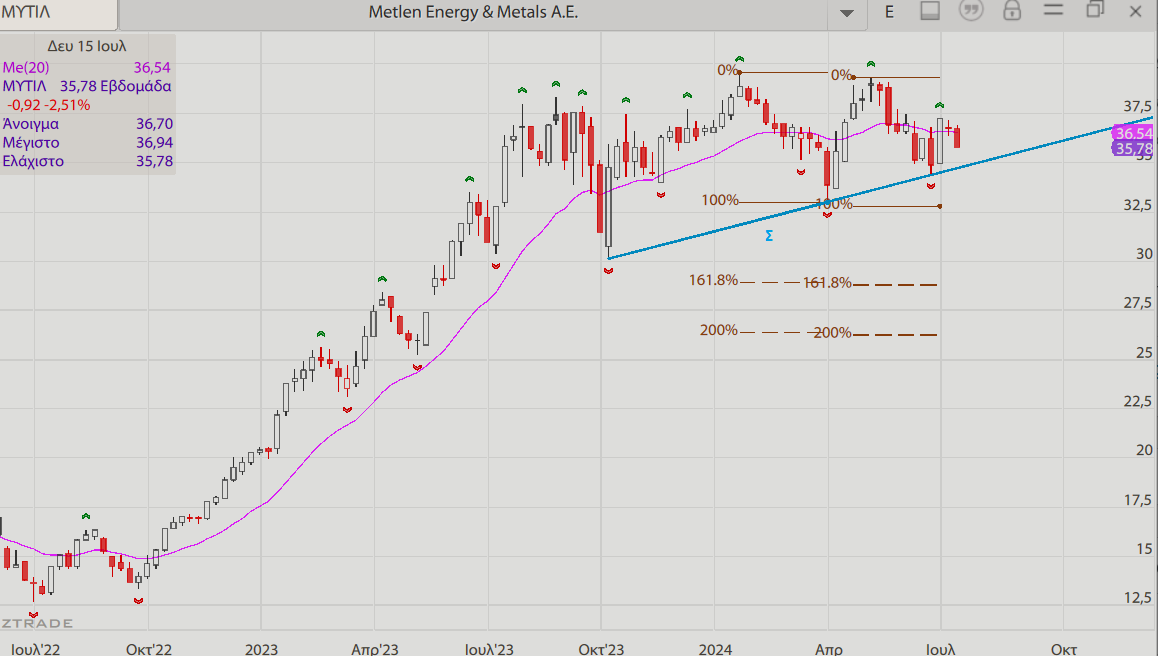Screen dimensions: 1158x656
Task: Click the date label Δευ 15 Ιουλ
Action: pyautogui.click(x=87, y=46)
